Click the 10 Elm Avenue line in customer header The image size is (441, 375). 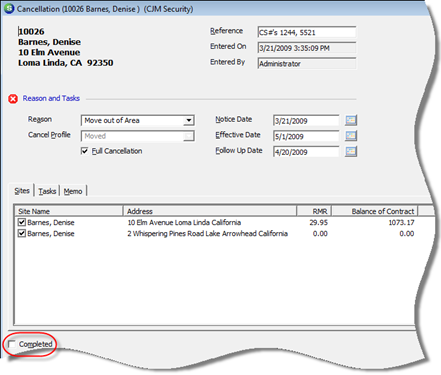point(49,52)
